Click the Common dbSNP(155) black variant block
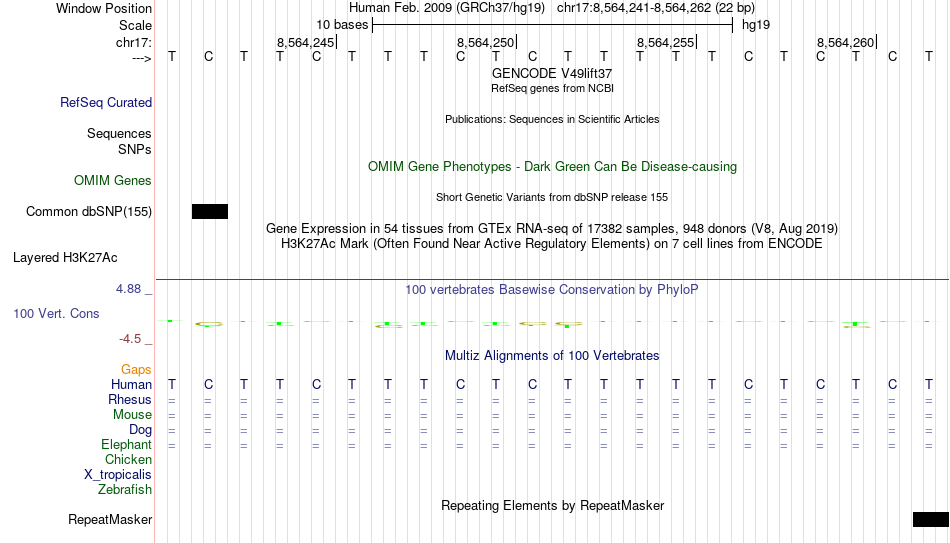Viewport: 950px width, 543px height. tap(210, 211)
